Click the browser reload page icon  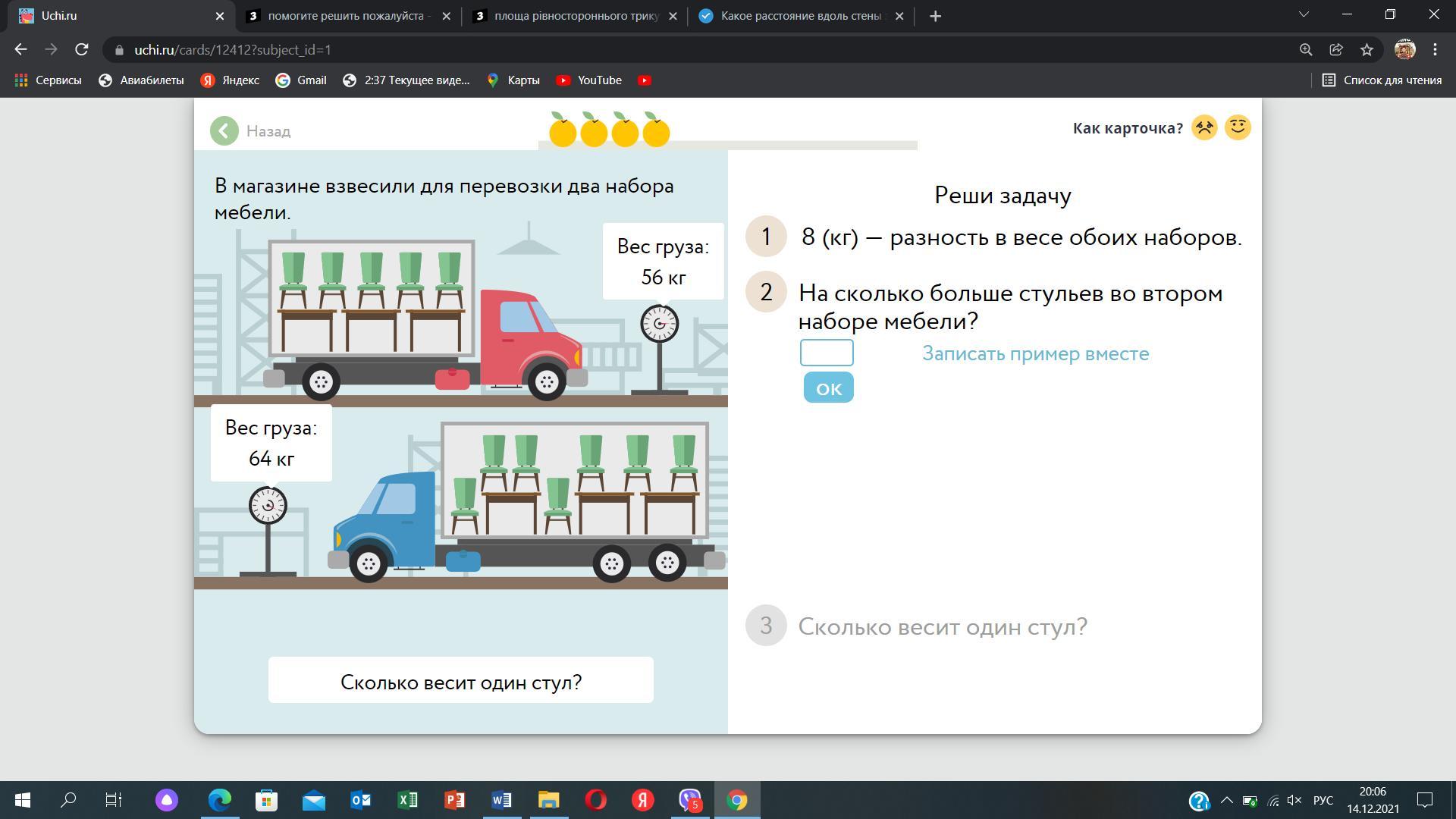coord(82,49)
